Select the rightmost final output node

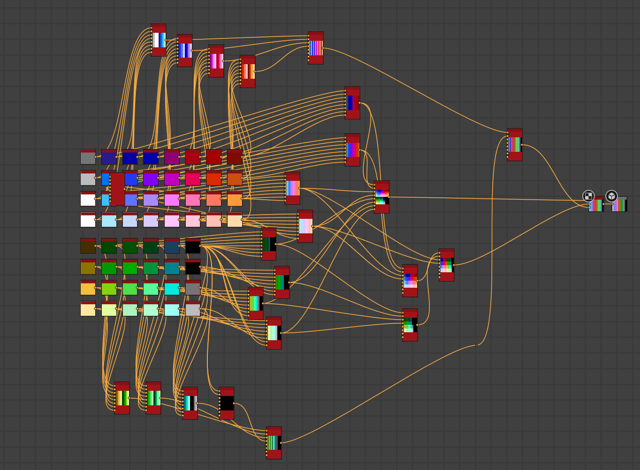(620, 205)
